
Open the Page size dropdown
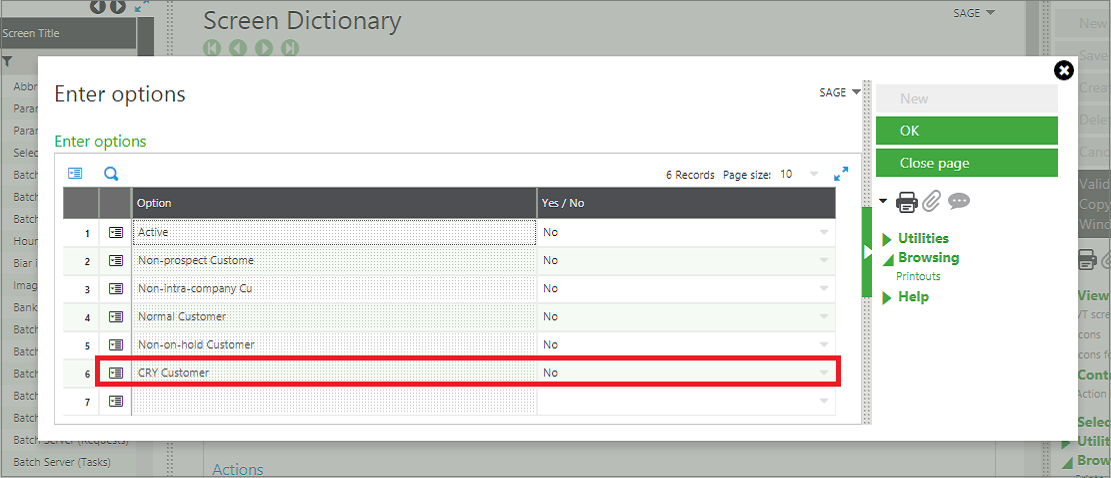813,174
